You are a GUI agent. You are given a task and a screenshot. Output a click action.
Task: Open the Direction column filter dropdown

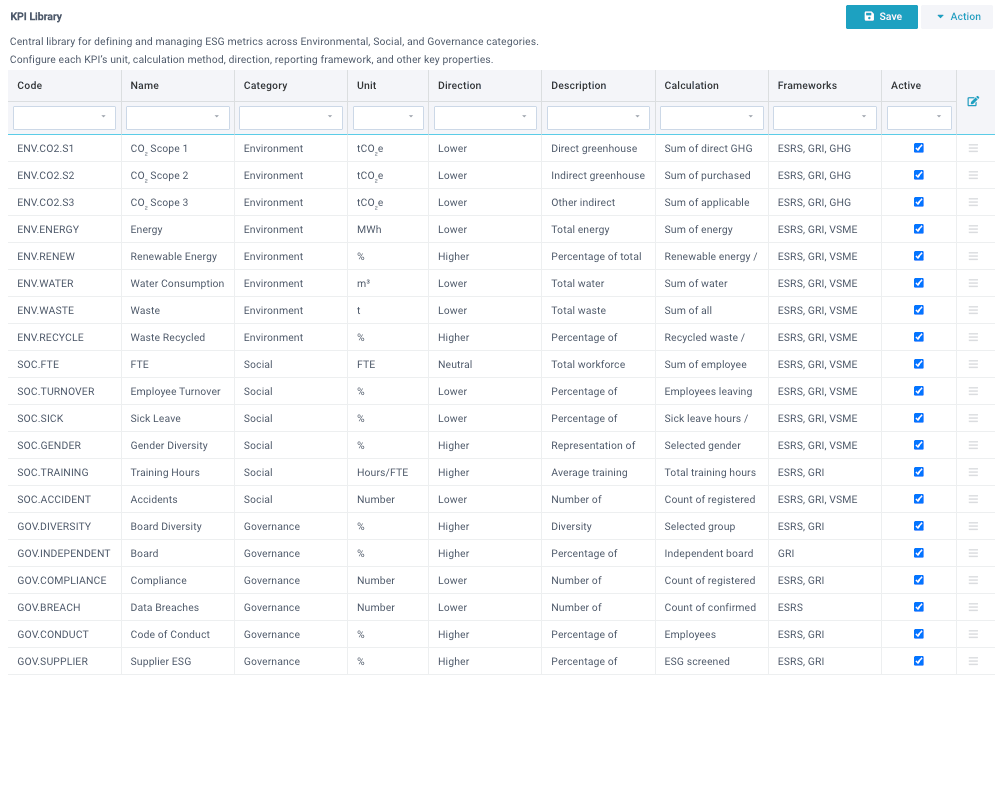[x=485, y=117]
